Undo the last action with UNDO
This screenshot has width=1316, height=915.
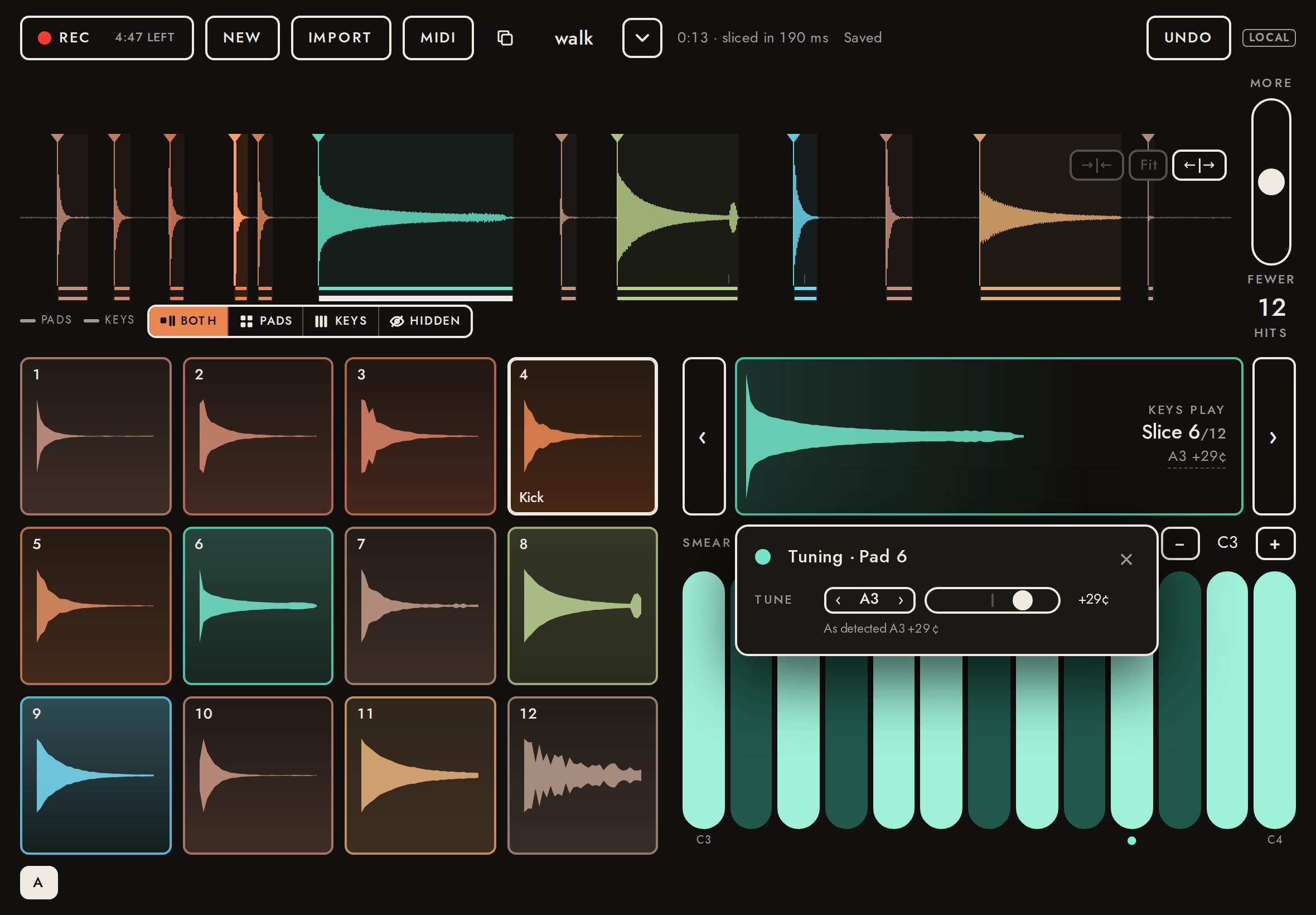[x=1188, y=38]
